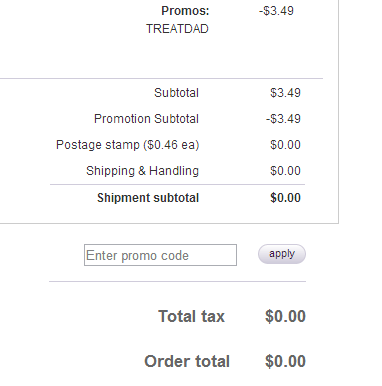Click the Postage stamp ($0.46 ea) label
Screen dimensions: 382x386
click(128, 145)
